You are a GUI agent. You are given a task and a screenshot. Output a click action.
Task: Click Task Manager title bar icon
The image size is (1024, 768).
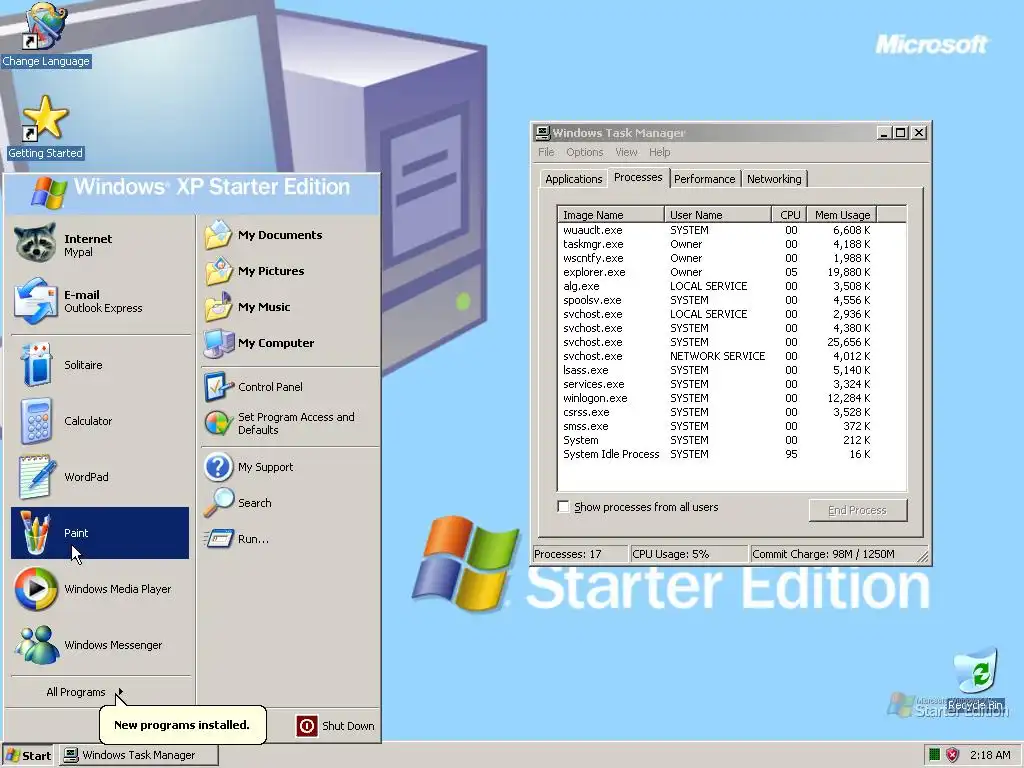pos(543,133)
